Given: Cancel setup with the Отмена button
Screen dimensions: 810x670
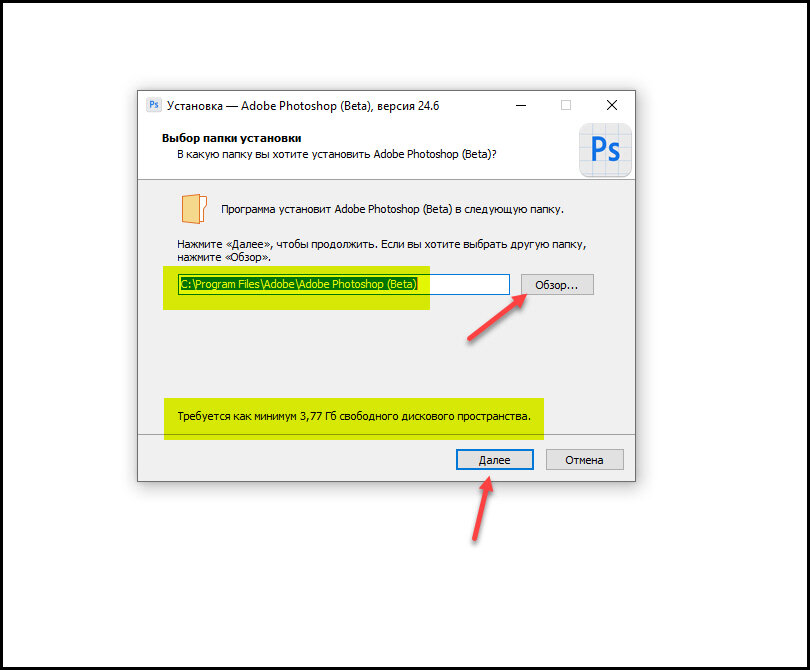Looking at the screenshot, I should 584,459.
